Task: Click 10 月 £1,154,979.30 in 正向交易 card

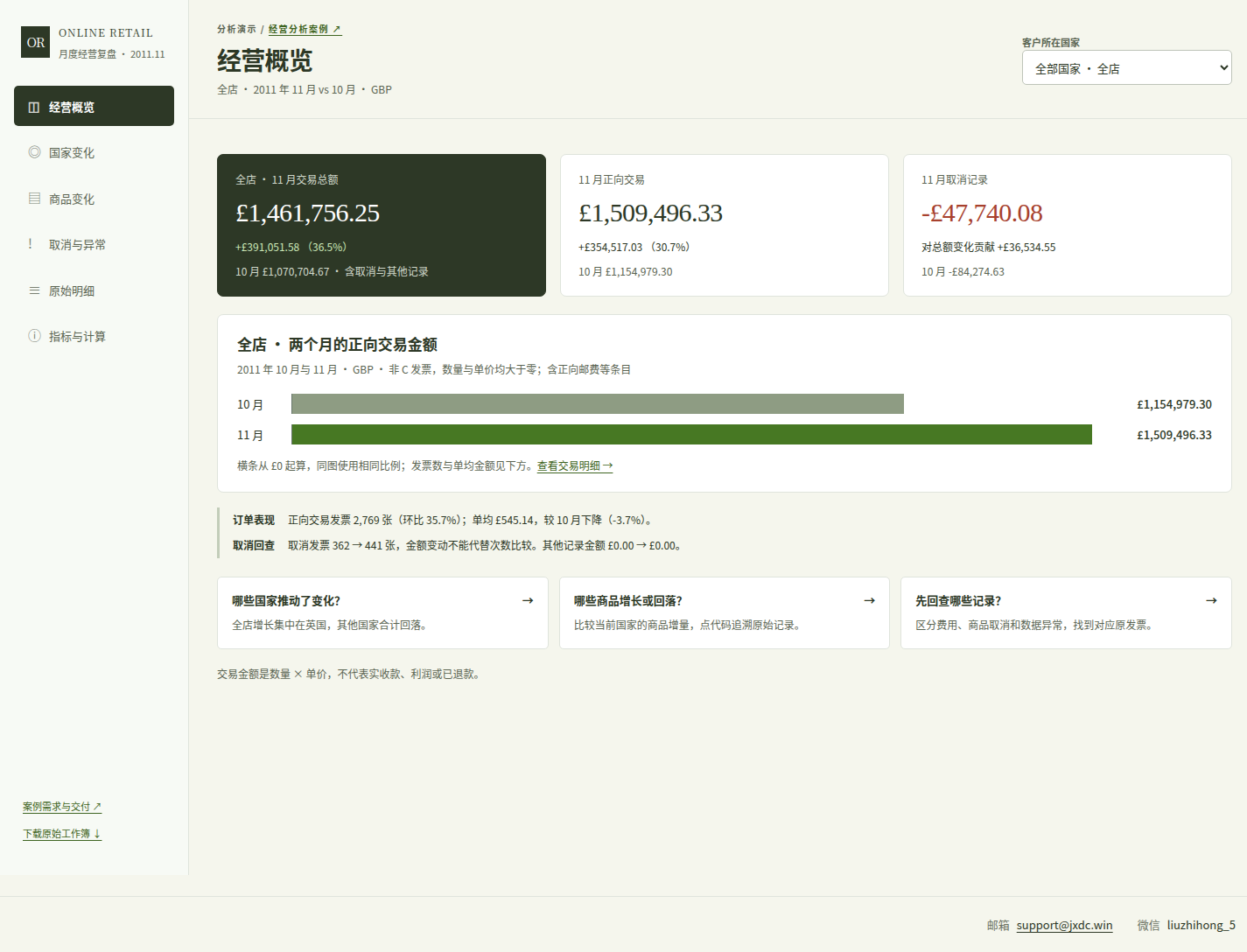Action: coord(625,272)
